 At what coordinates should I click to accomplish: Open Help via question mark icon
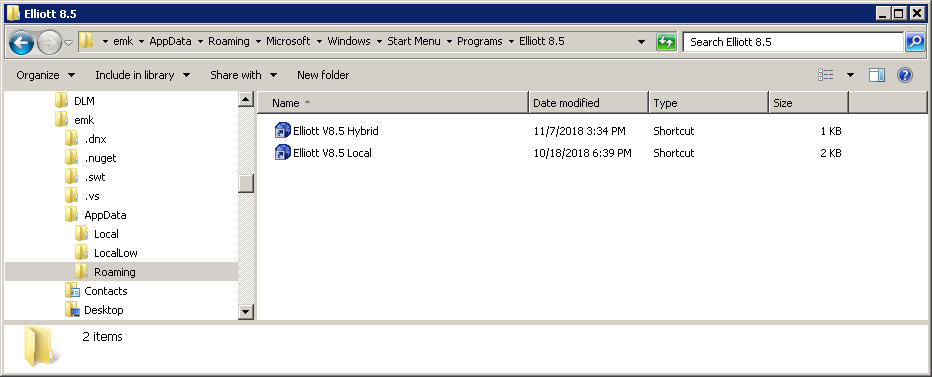click(905, 75)
